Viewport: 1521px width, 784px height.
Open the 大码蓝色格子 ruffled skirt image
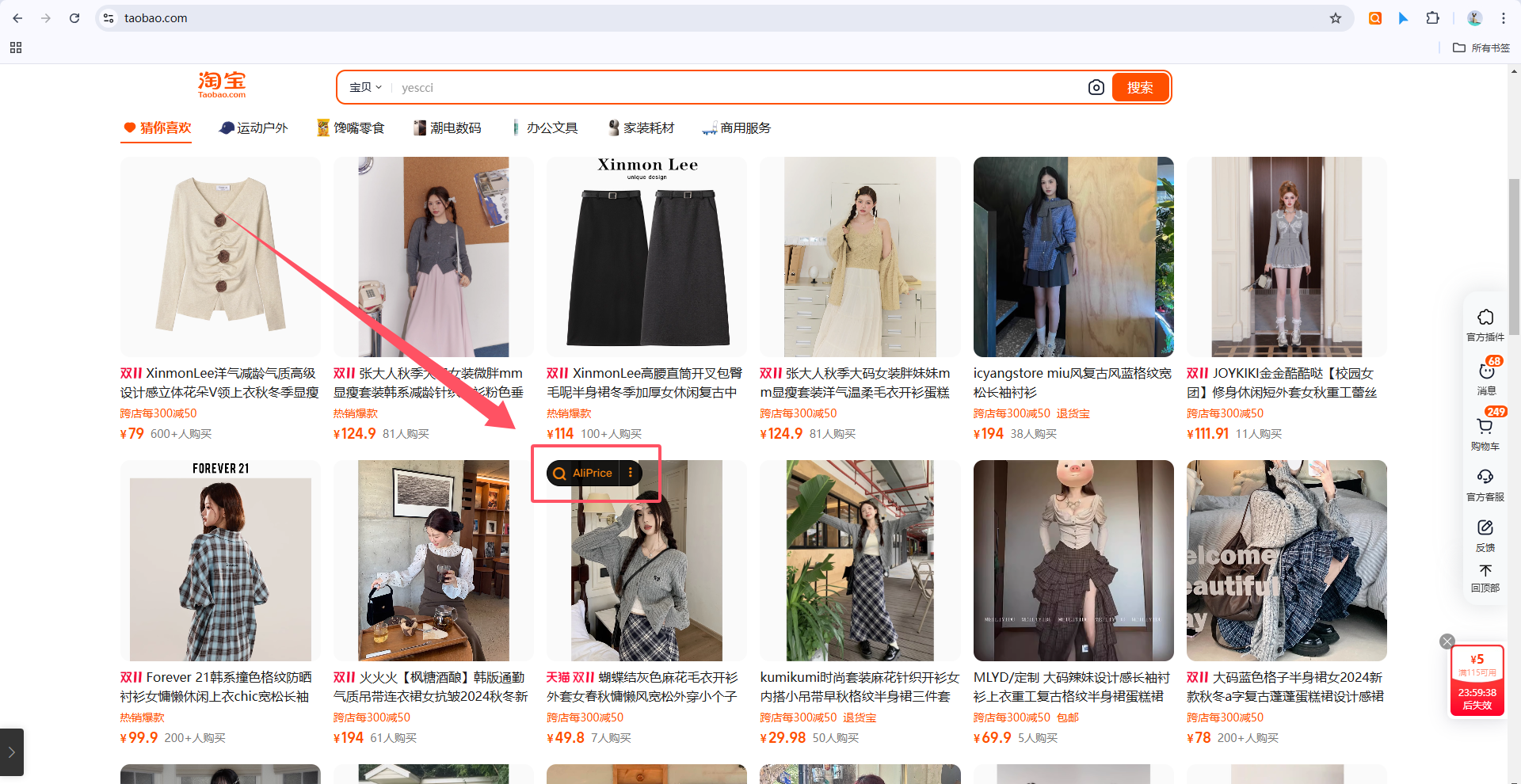tap(1287, 561)
